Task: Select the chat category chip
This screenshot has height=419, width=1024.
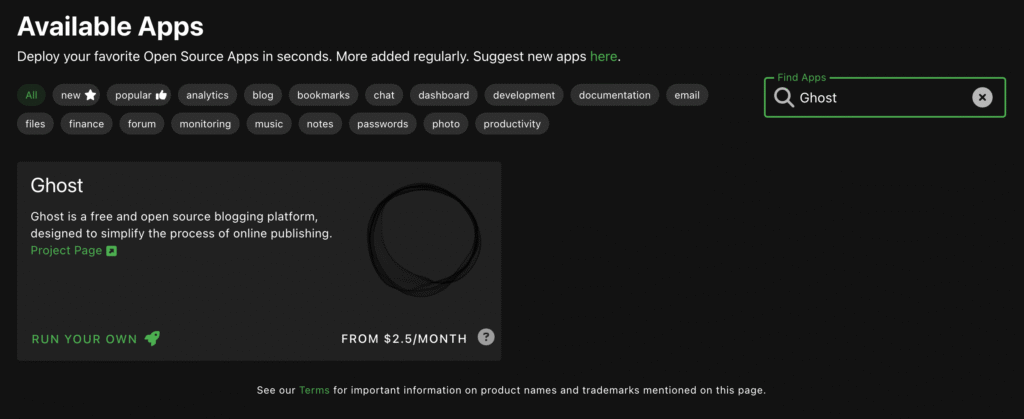Action: point(384,95)
